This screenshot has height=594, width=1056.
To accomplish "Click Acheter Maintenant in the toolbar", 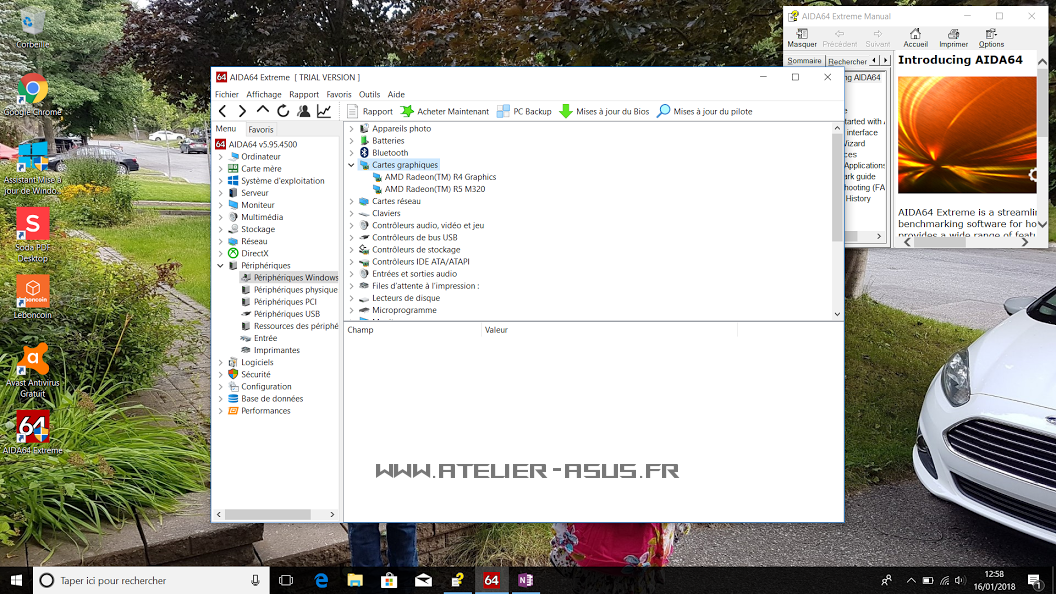I will [x=444, y=111].
